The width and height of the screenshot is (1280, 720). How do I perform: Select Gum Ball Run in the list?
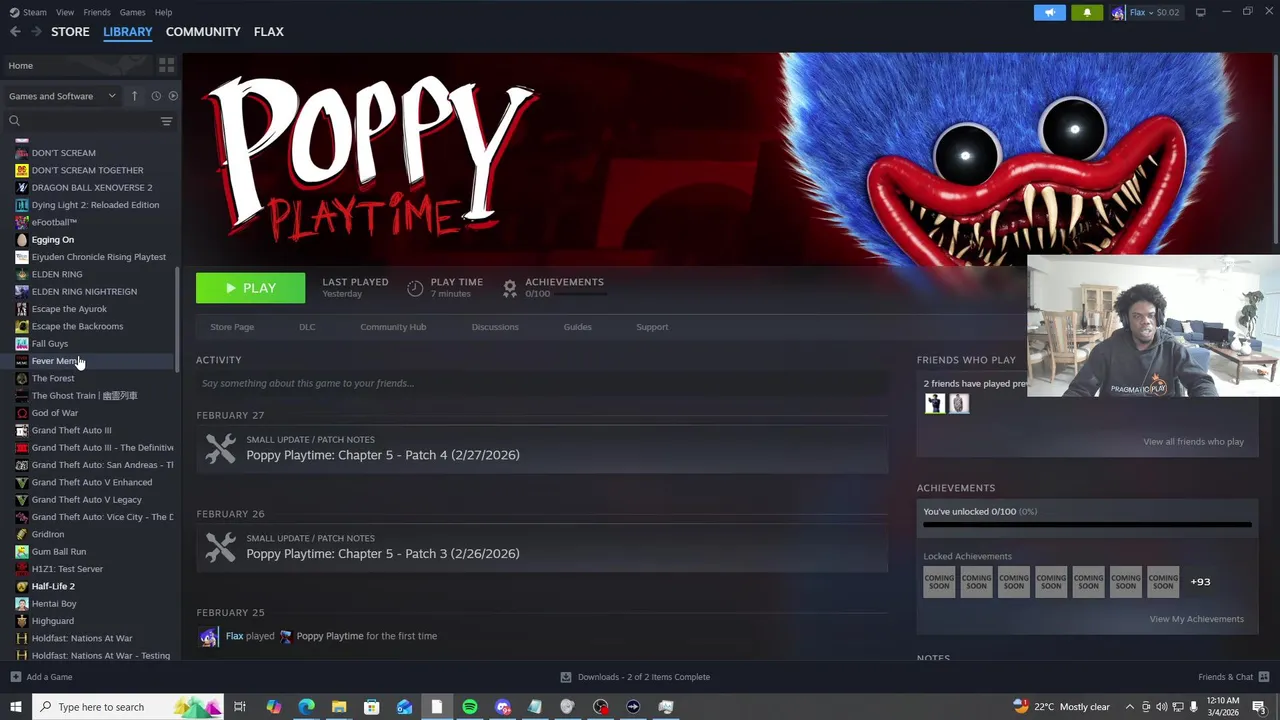point(59,552)
